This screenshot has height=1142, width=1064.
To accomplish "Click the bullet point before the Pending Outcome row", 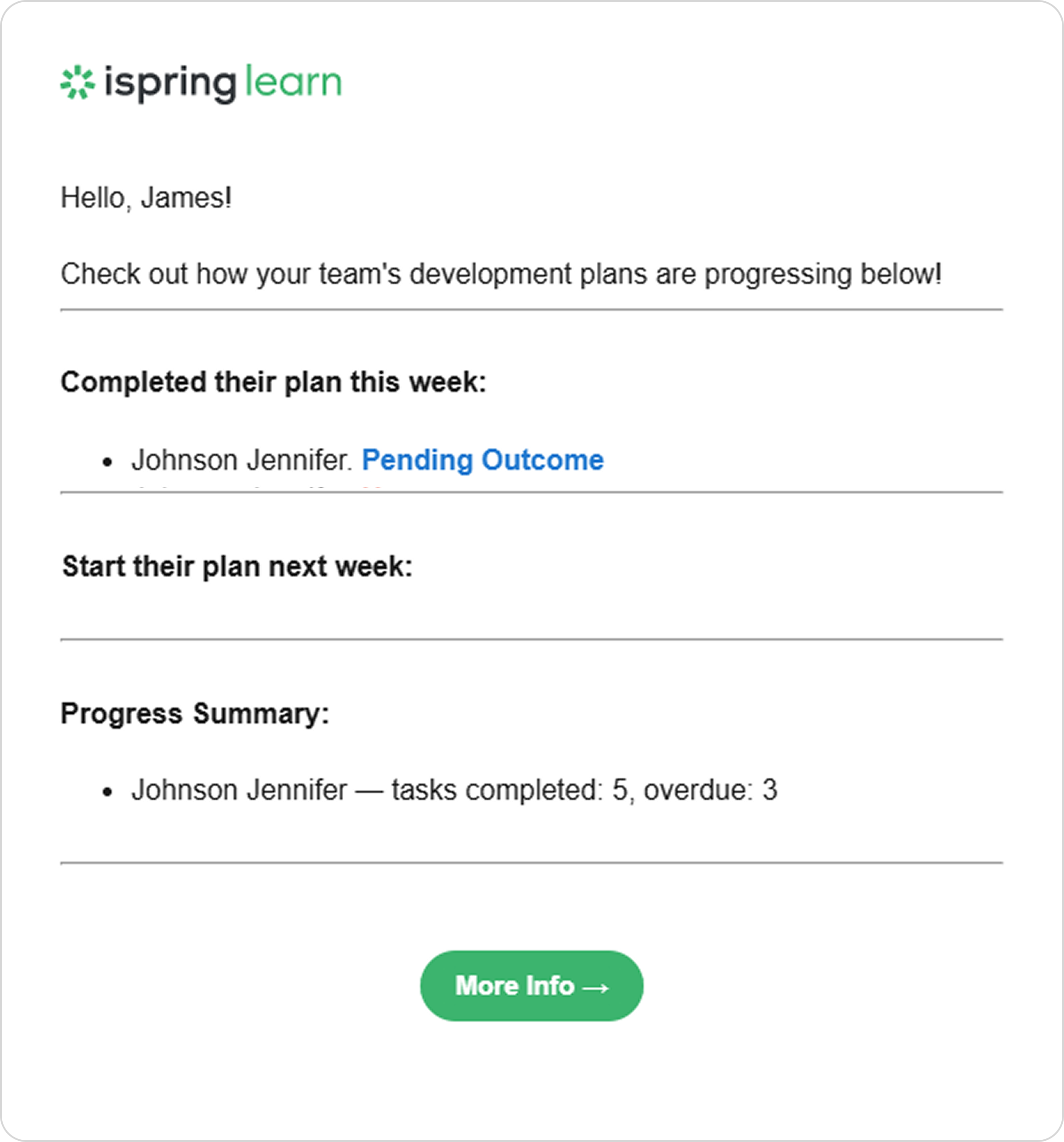I will [x=107, y=462].
